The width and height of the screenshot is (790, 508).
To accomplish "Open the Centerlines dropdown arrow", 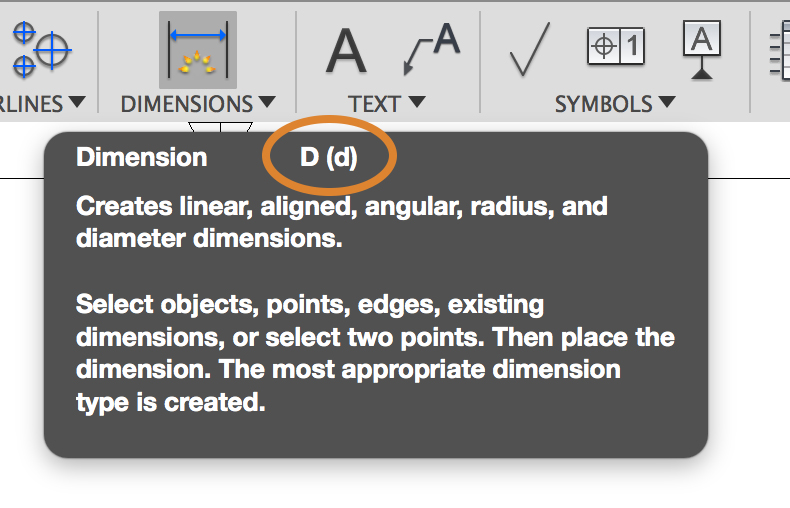I will 77,103.
